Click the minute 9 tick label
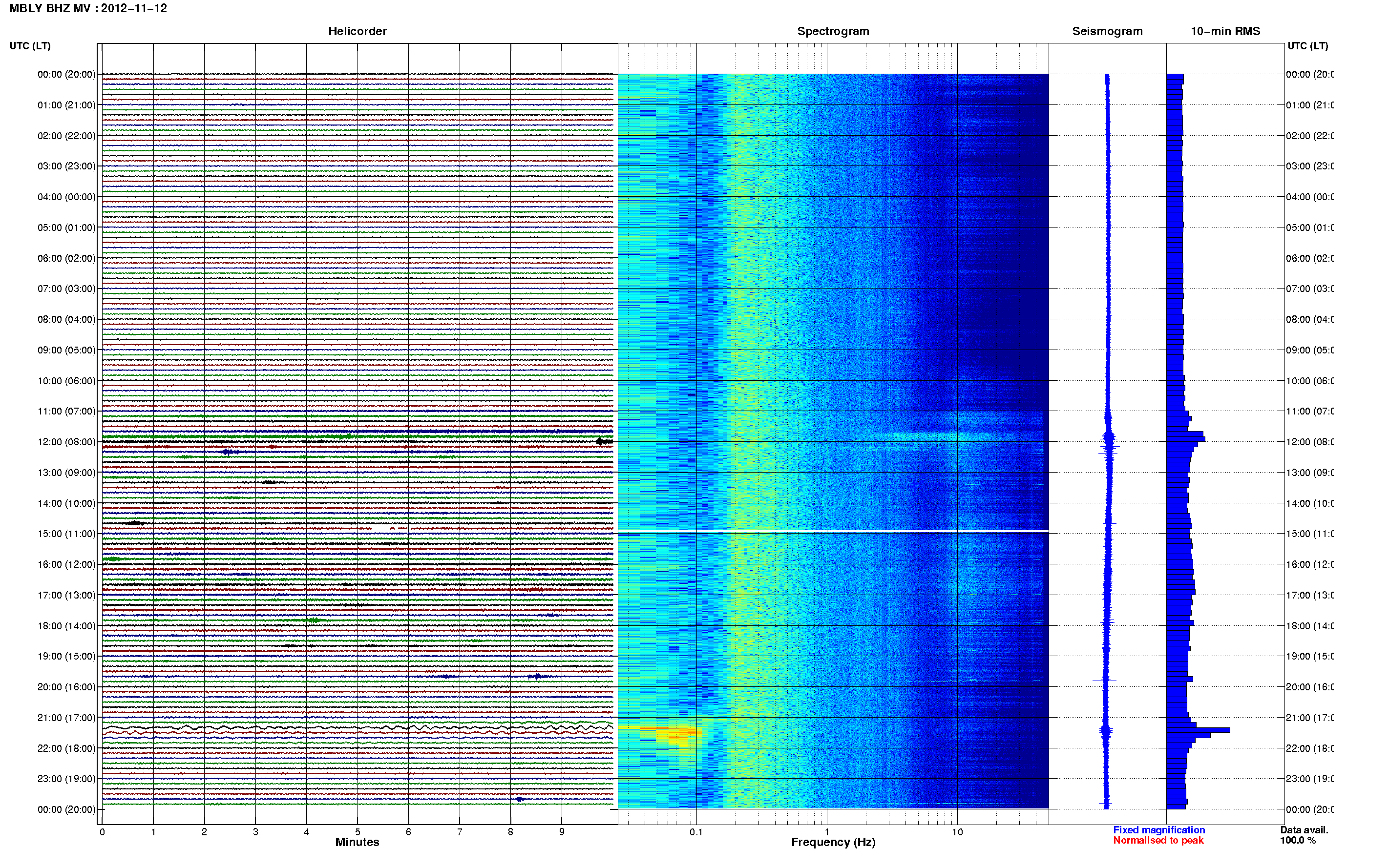The image size is (1389, 868). click(562, 832)
